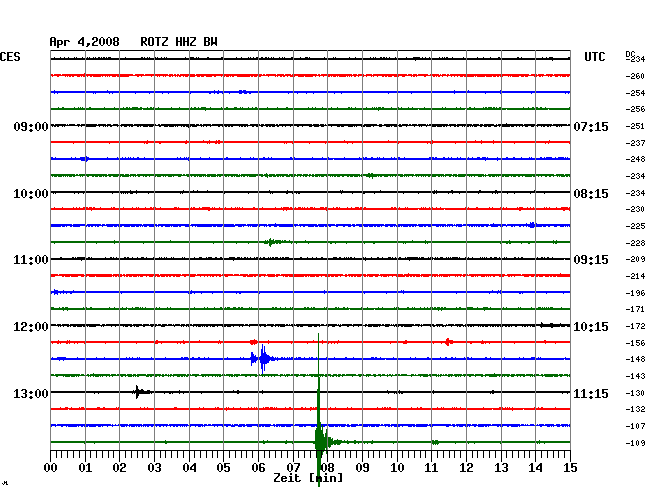The width and height of the screenshot is (650, 494).
Task: Click the 'Zeit [min]' axis title
Action: (308, 478)
